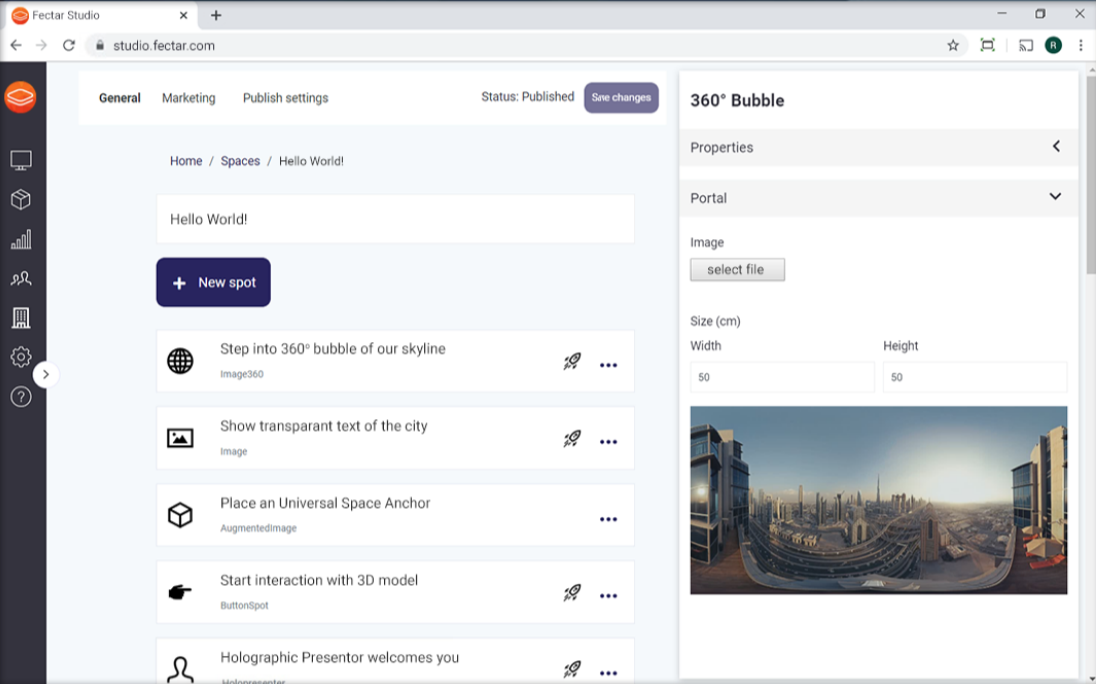1096x684 pixels.
Task: Click Status: Published text
Action: (x=528, y=96)
